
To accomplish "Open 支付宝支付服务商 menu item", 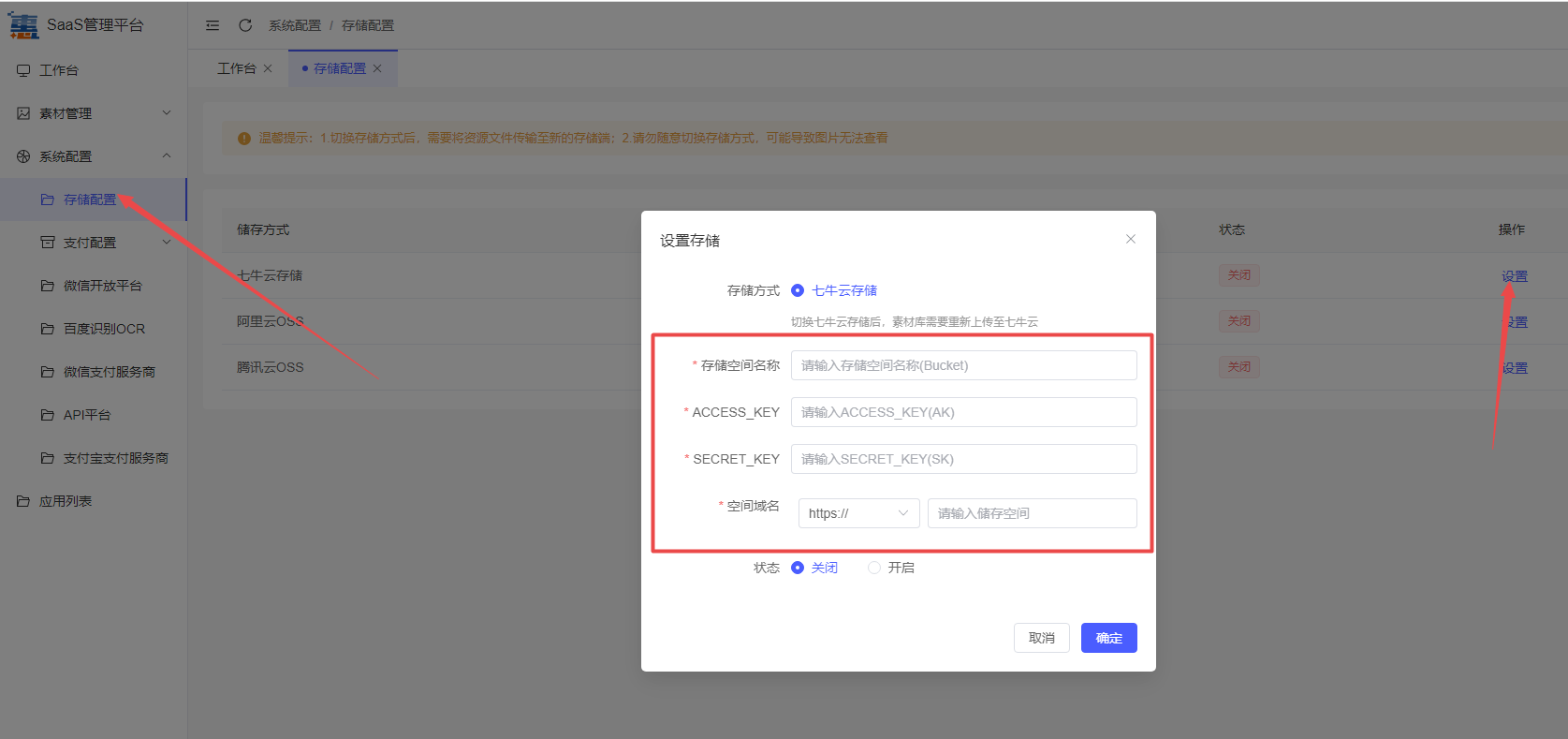I will pyautogui.click(x=94, y=458).
